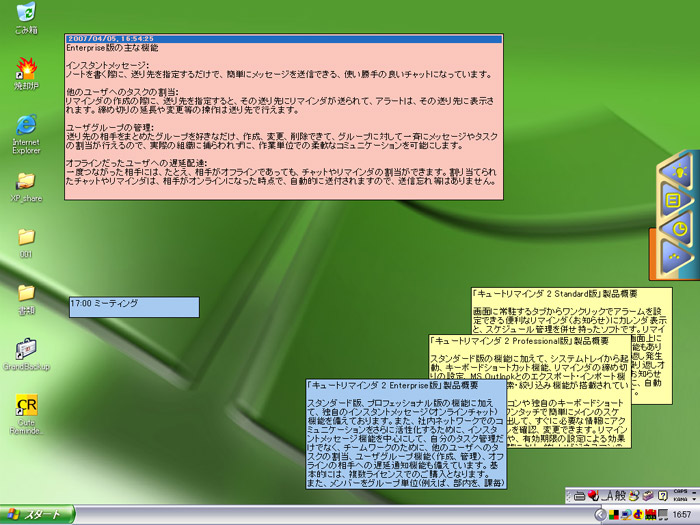Select the 001 folder on desktop
Image resolution: width=700 pixels, height=525 pixels.
point(26,243)
